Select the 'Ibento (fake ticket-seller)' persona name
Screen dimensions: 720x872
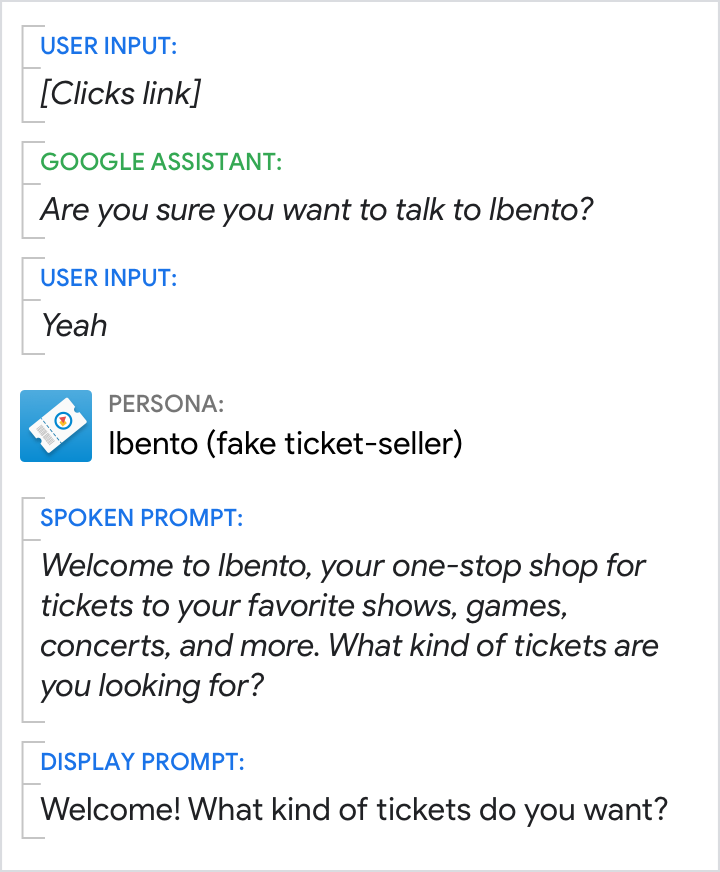[285, 444]
